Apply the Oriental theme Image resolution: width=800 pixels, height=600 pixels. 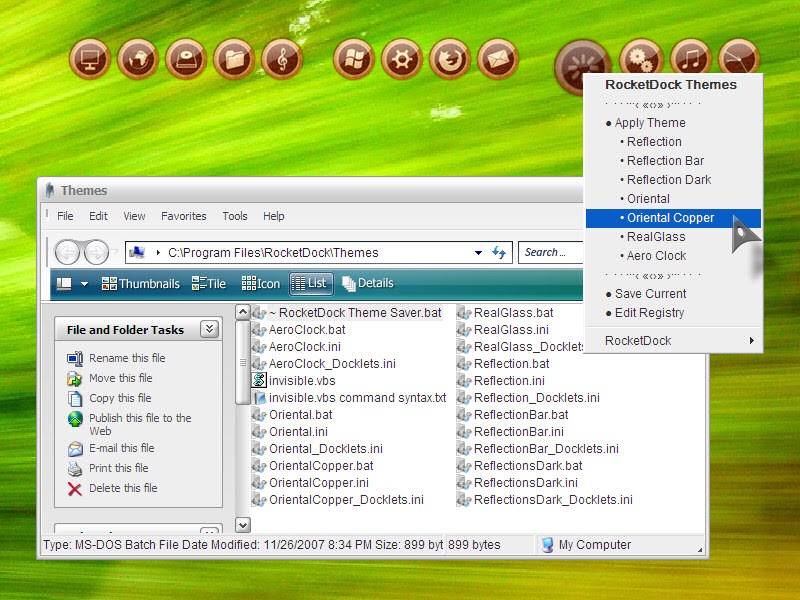(673, 198)
